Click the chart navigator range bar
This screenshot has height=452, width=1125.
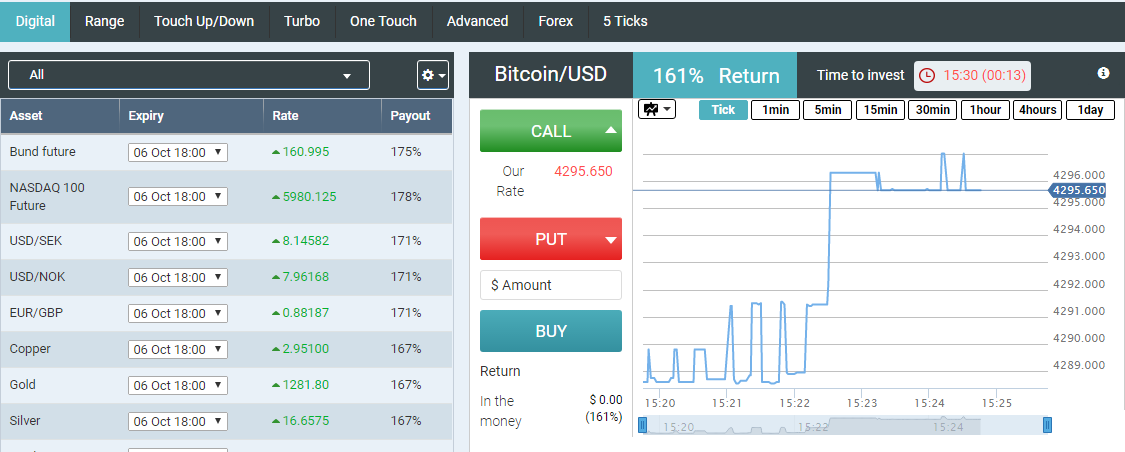click(x=844, y=425)
